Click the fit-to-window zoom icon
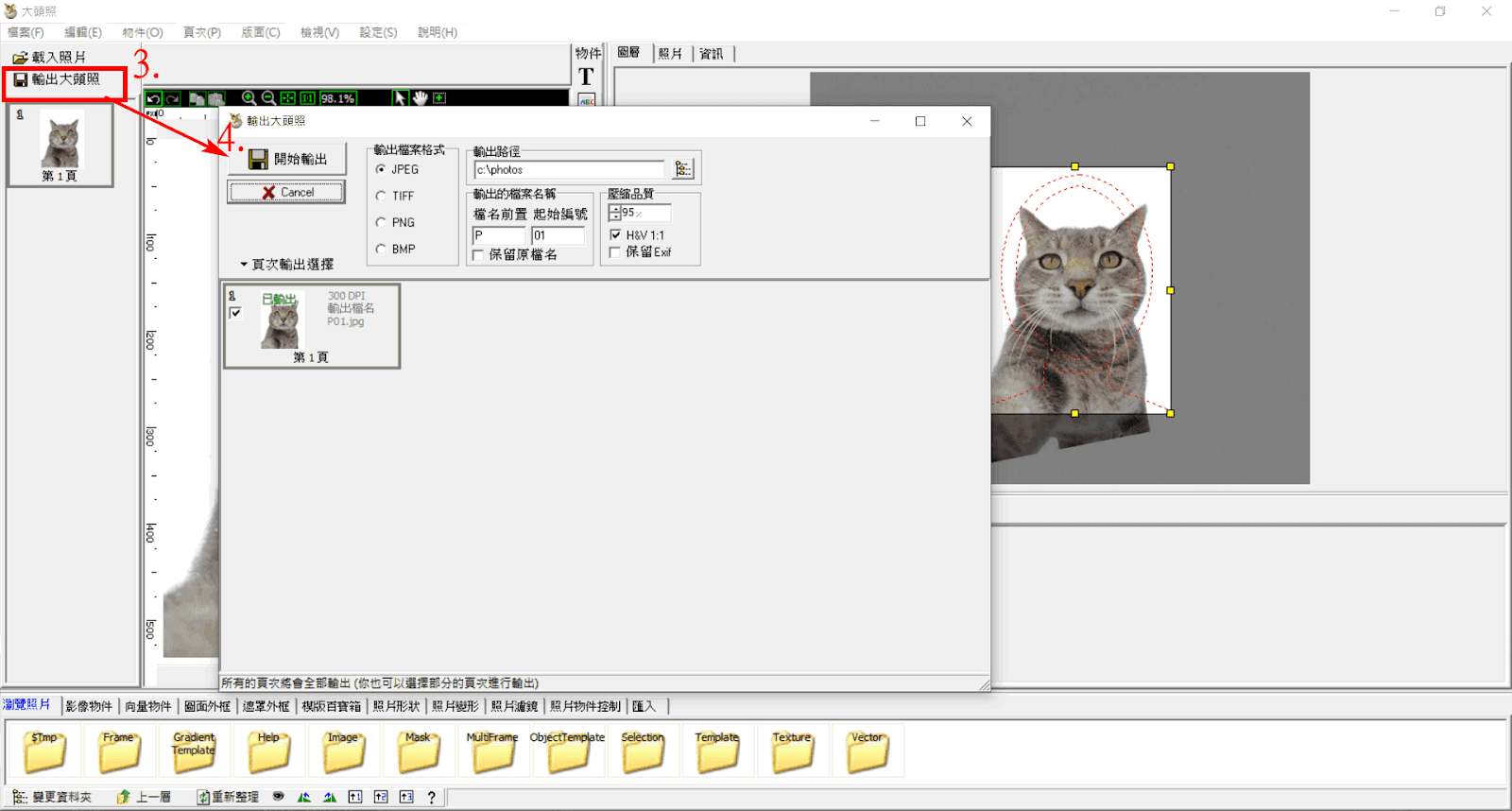The height and width of the screenshot is (811, 1512). tap(288, 98)
